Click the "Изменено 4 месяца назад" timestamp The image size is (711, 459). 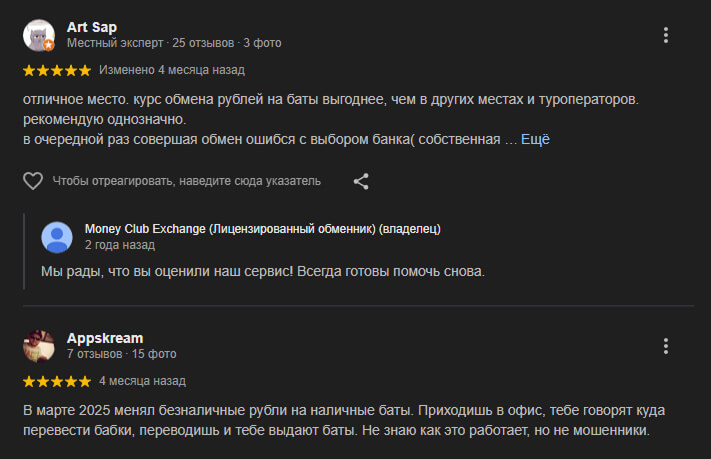coord(171,70)
